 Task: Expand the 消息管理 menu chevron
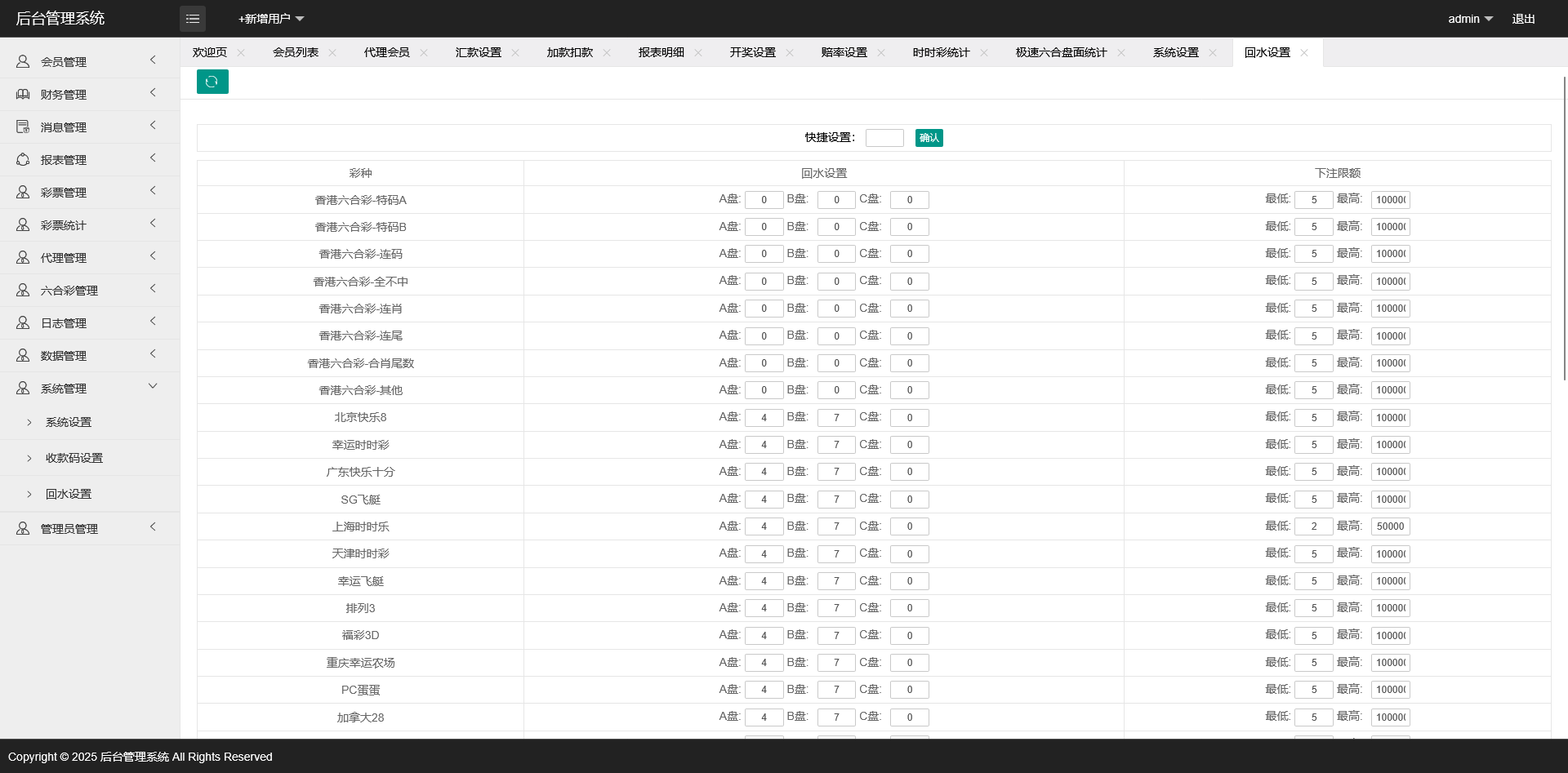coord(153,126)
